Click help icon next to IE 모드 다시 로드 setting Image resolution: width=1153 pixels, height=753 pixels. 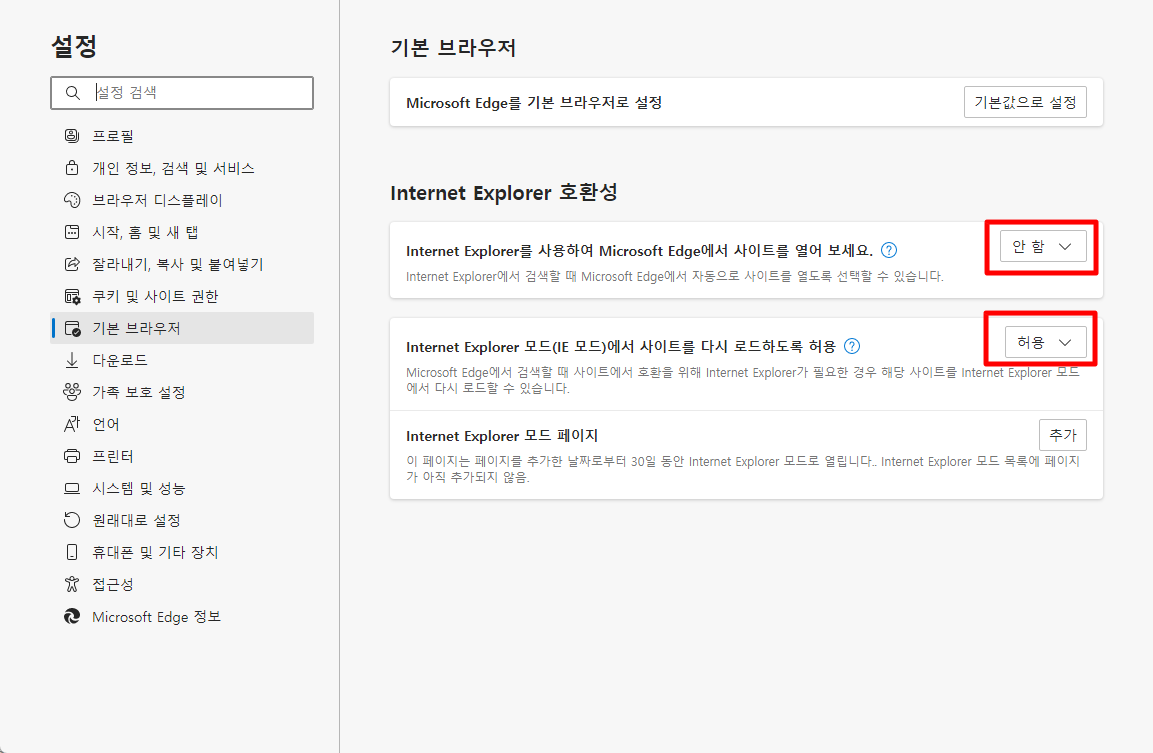(852, 346)
